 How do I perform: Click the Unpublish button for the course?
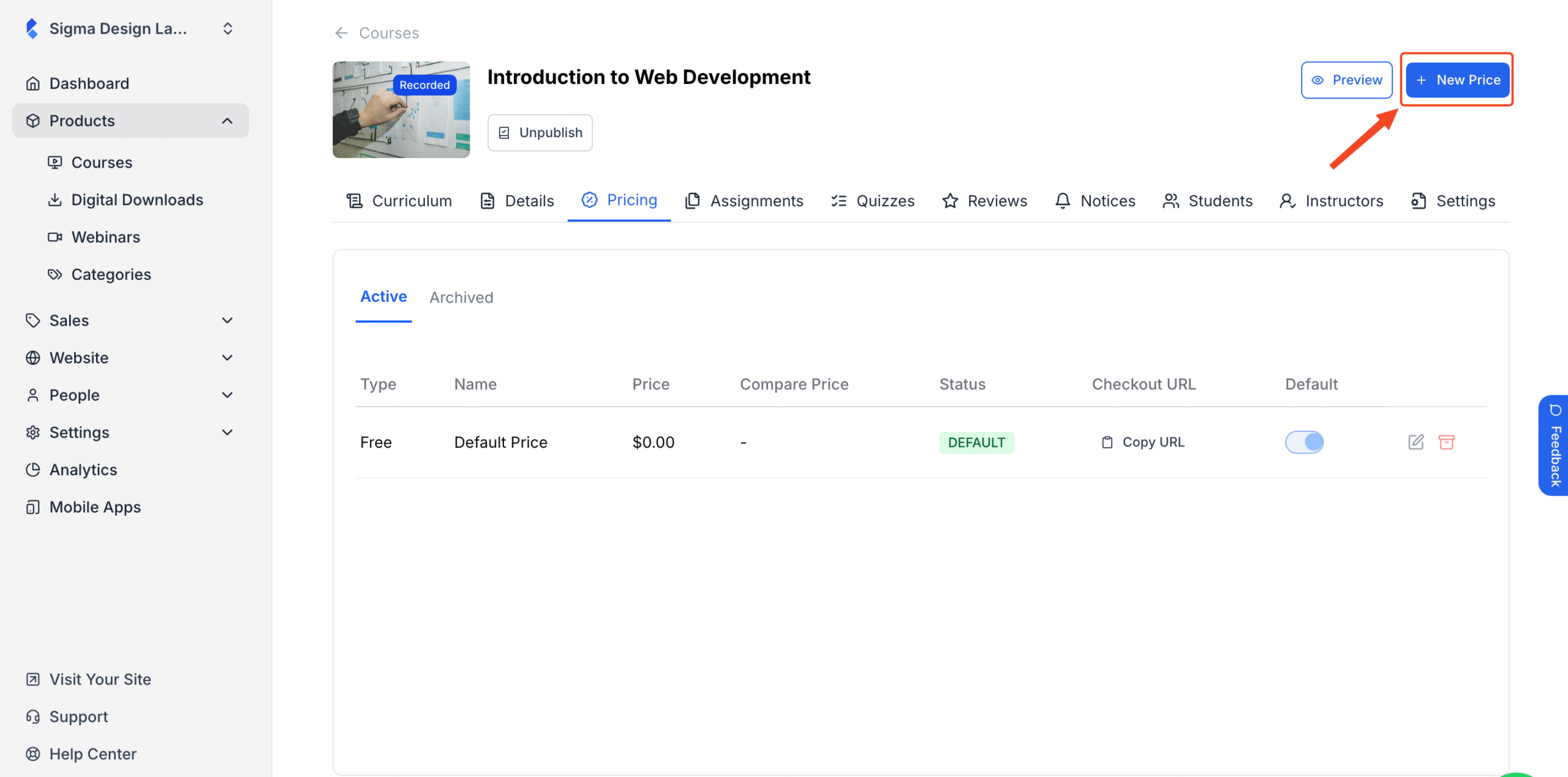tap(540, 132)
